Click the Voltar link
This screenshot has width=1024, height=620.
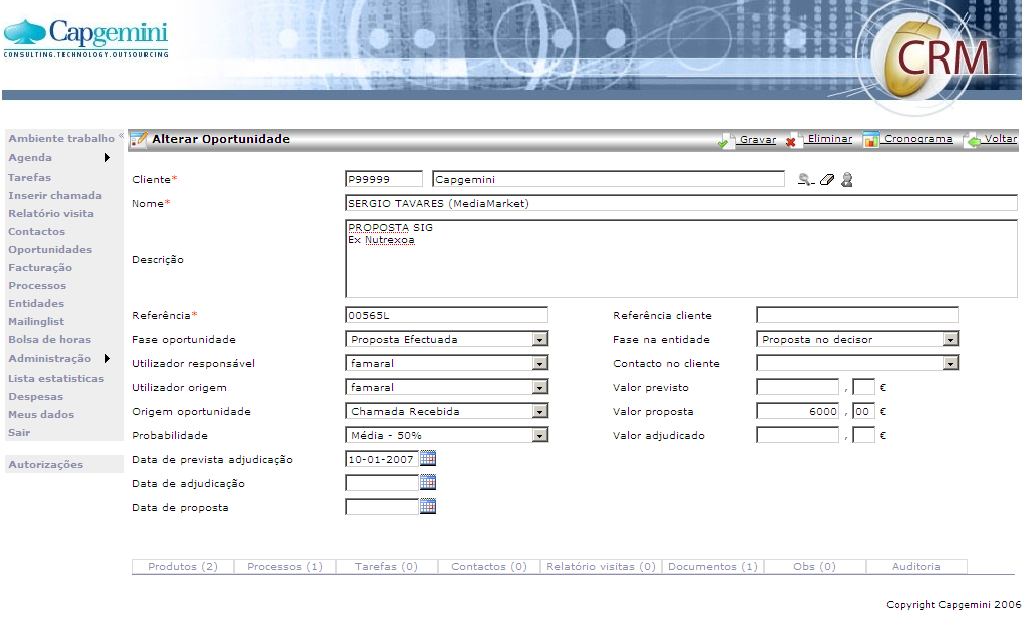(x=1000, y=139)
